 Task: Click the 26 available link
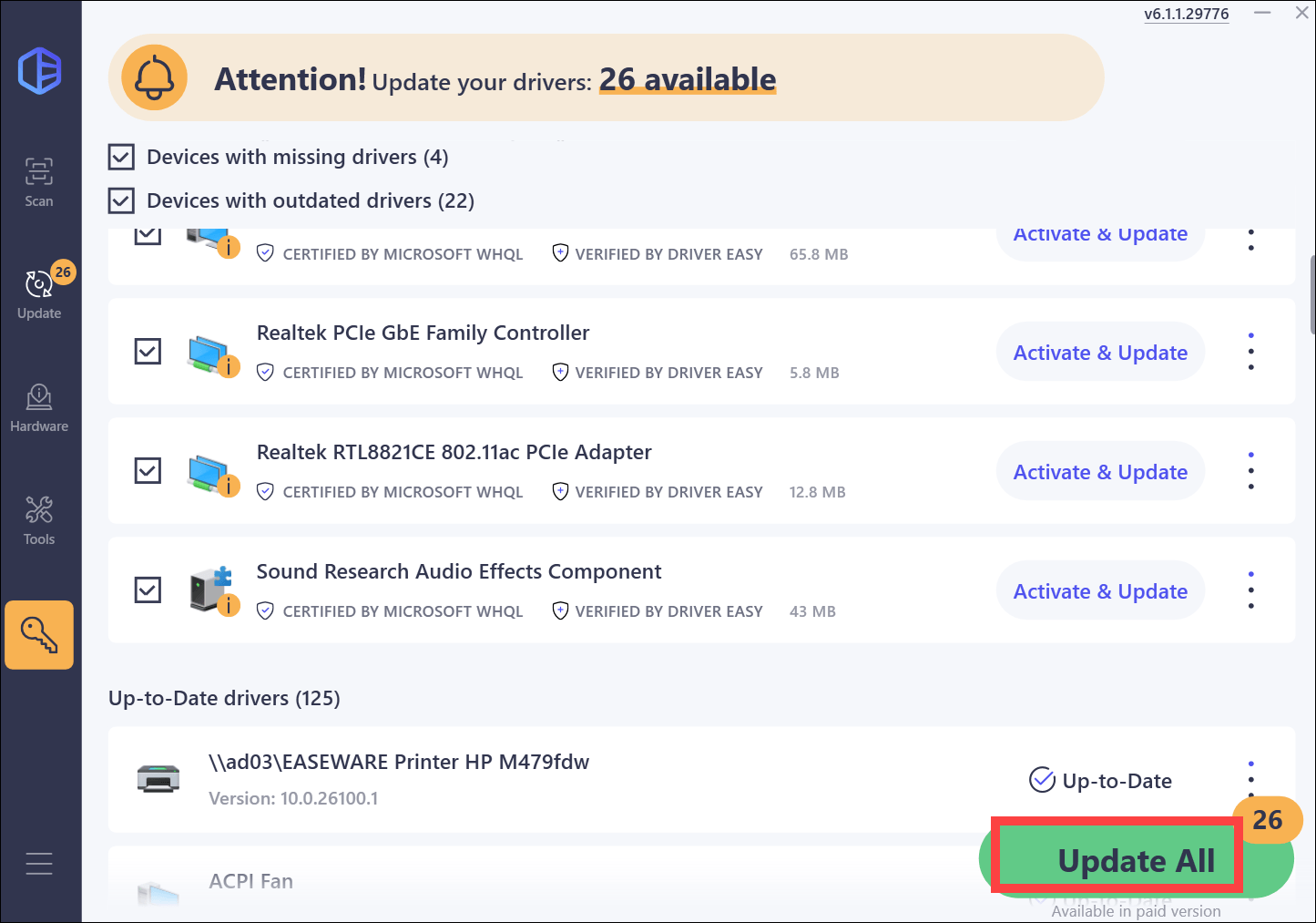pos(688,80)
